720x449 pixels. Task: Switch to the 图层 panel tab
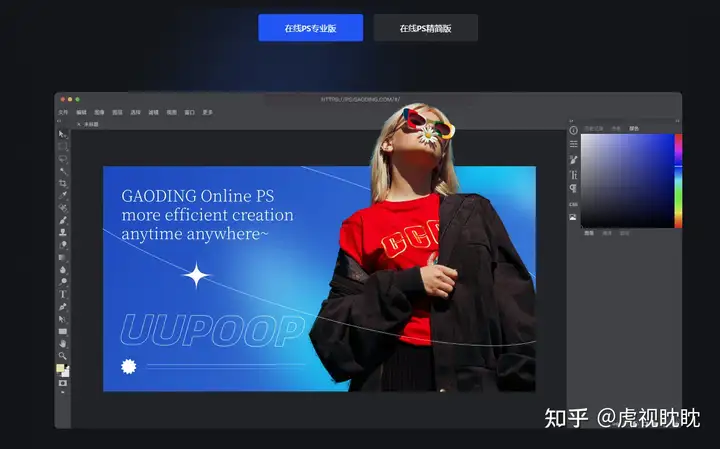pos(589,233)
